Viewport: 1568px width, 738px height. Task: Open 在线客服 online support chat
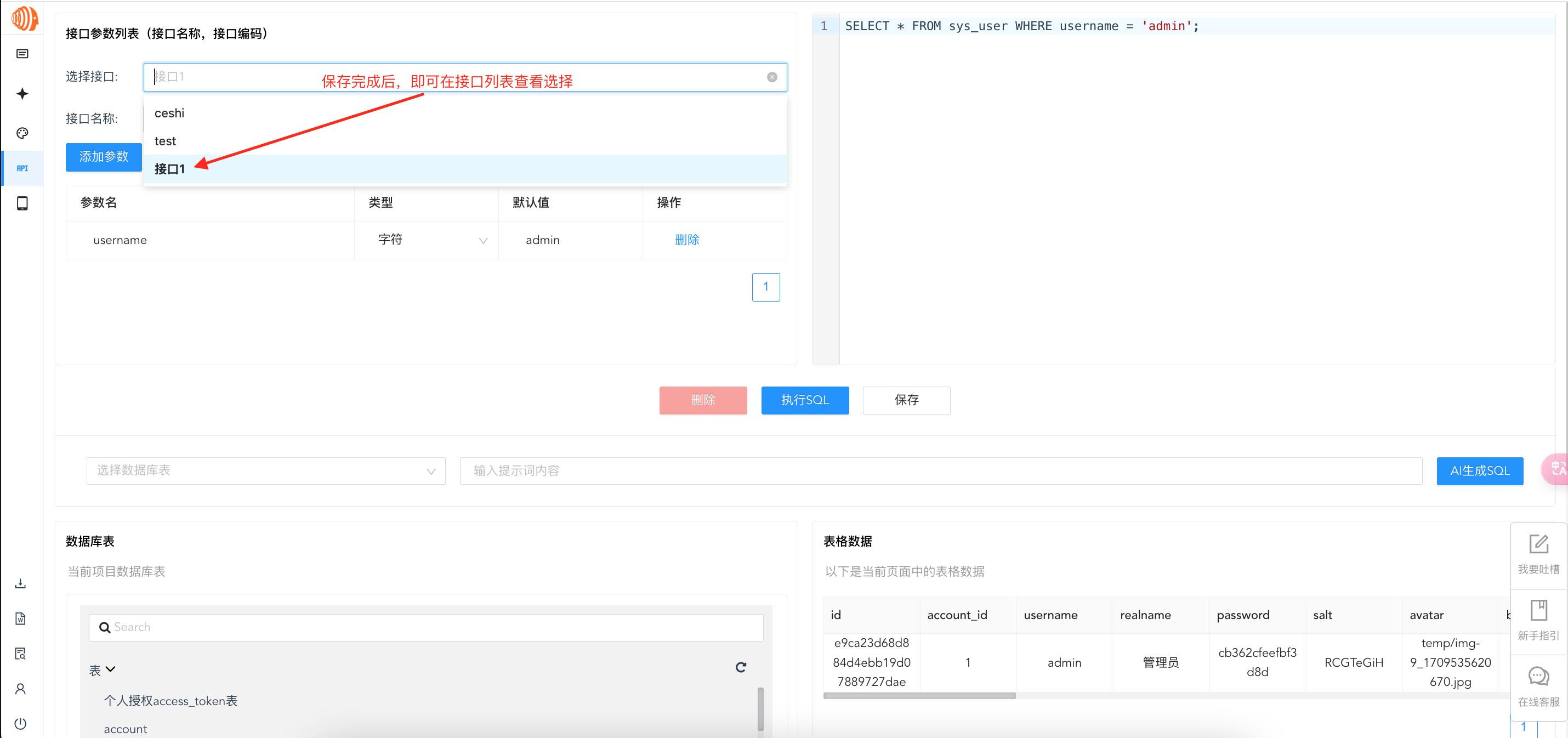1538,687
